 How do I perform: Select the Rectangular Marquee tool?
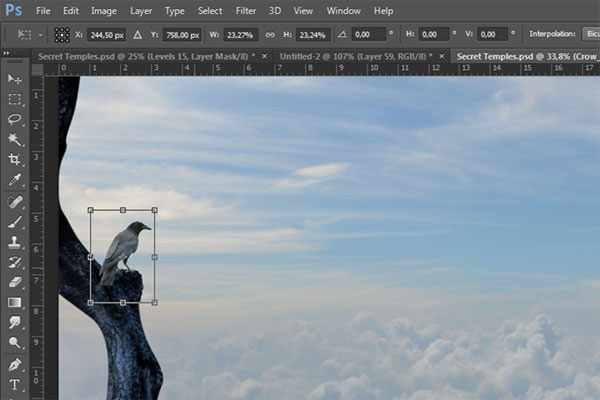(x=15, y=99)
